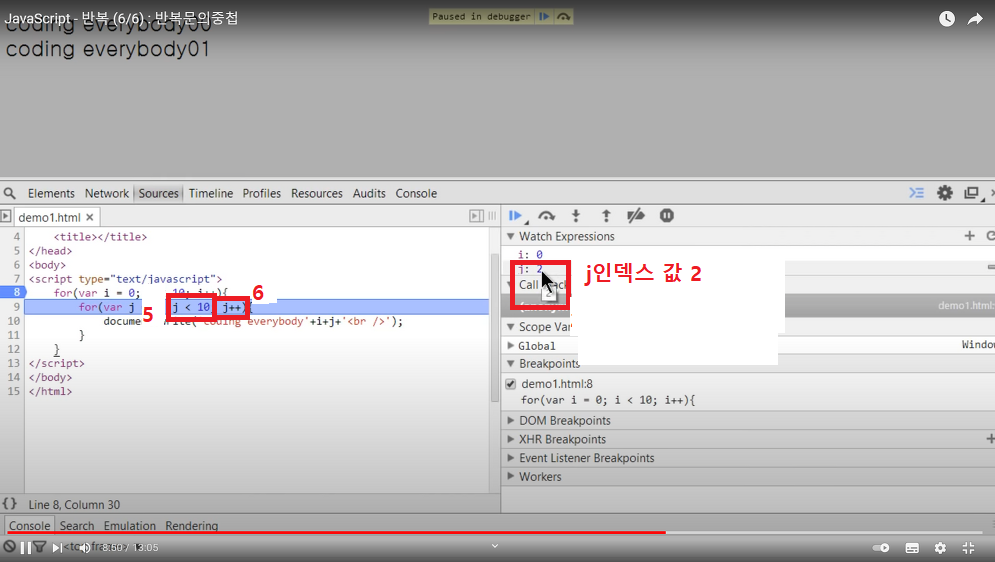This screenshot has width=995, height=562.
Task: Go to the Audits tab
Action: click(369, 193)
